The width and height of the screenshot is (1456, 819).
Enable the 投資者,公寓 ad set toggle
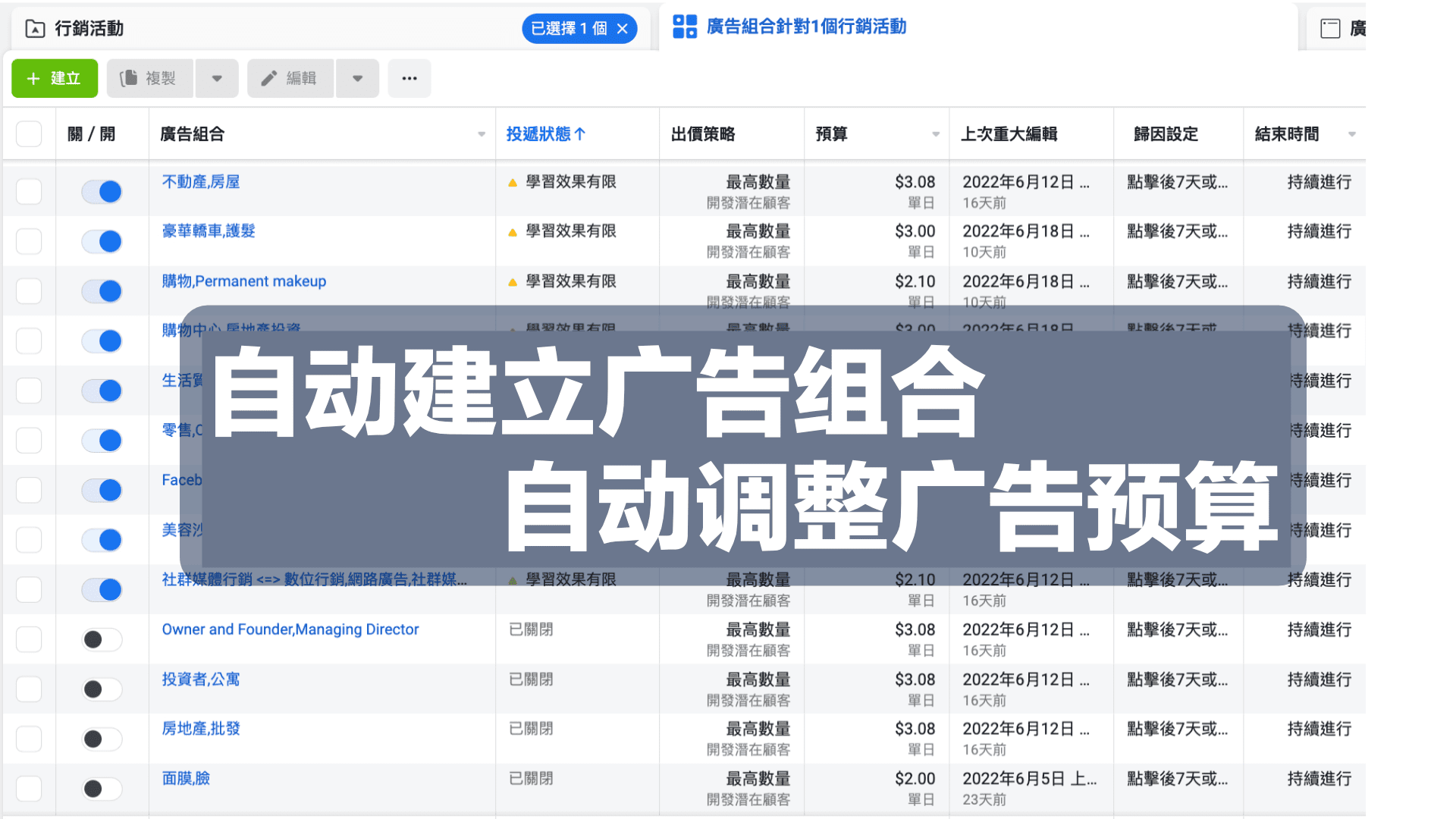click(x=102, y=689)
